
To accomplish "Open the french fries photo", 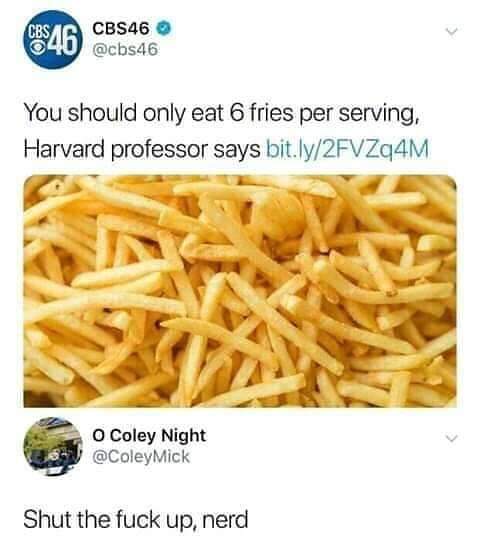I will pos(240,291).
